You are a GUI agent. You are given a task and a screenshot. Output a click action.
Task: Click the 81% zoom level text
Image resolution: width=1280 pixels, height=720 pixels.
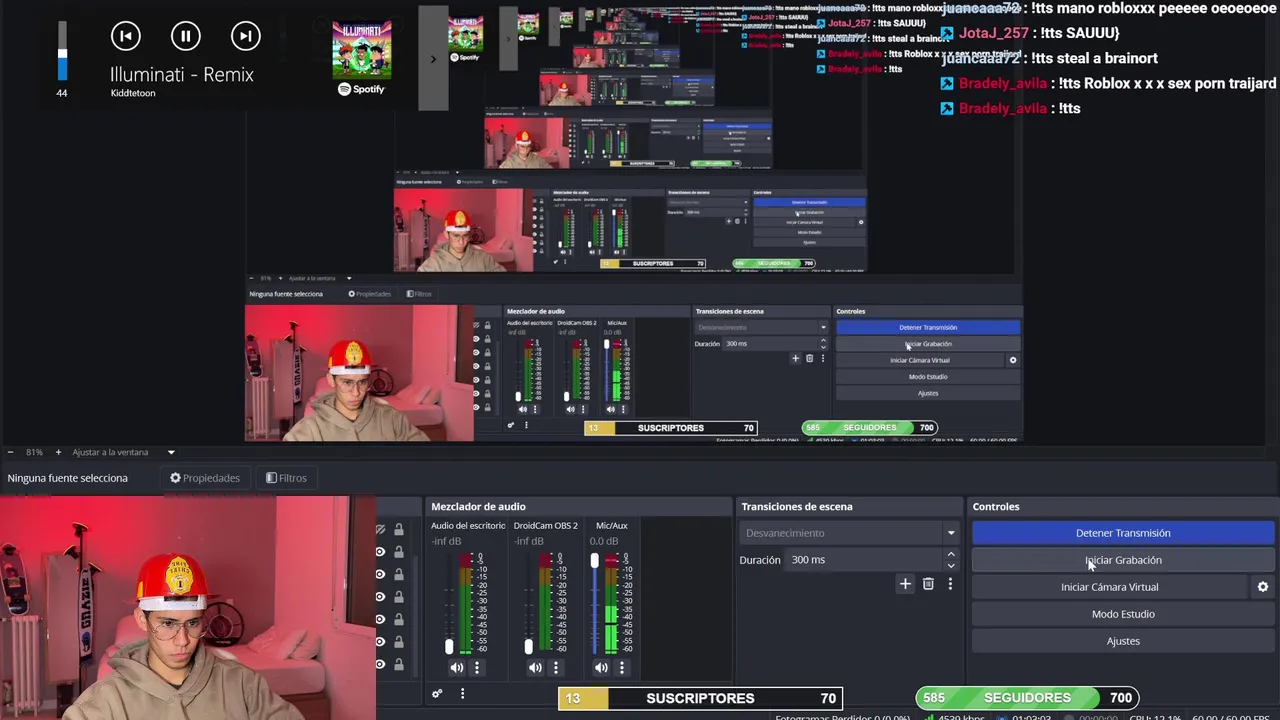(34, 452)
